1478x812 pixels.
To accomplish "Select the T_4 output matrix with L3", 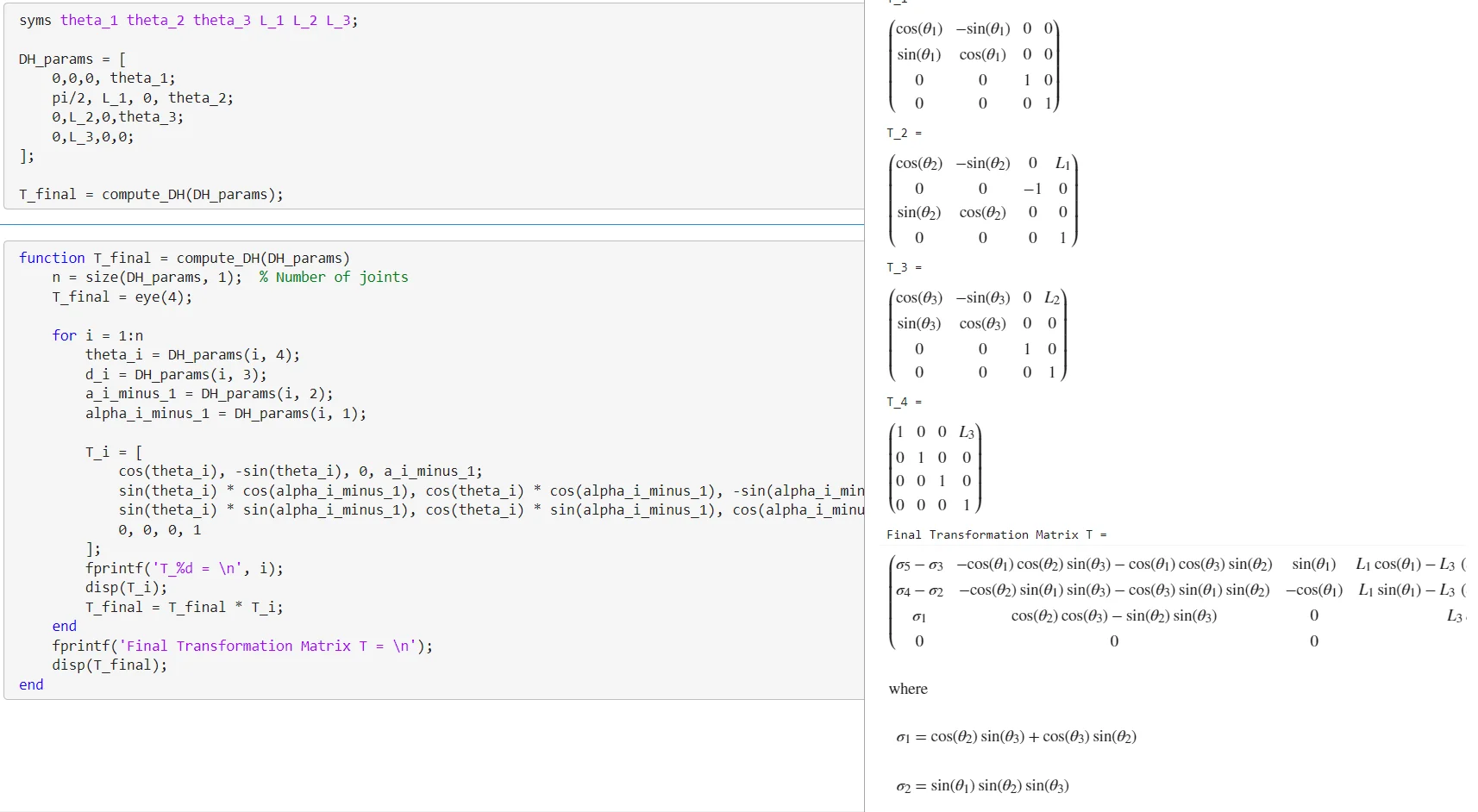I will (x=935, y=468).
